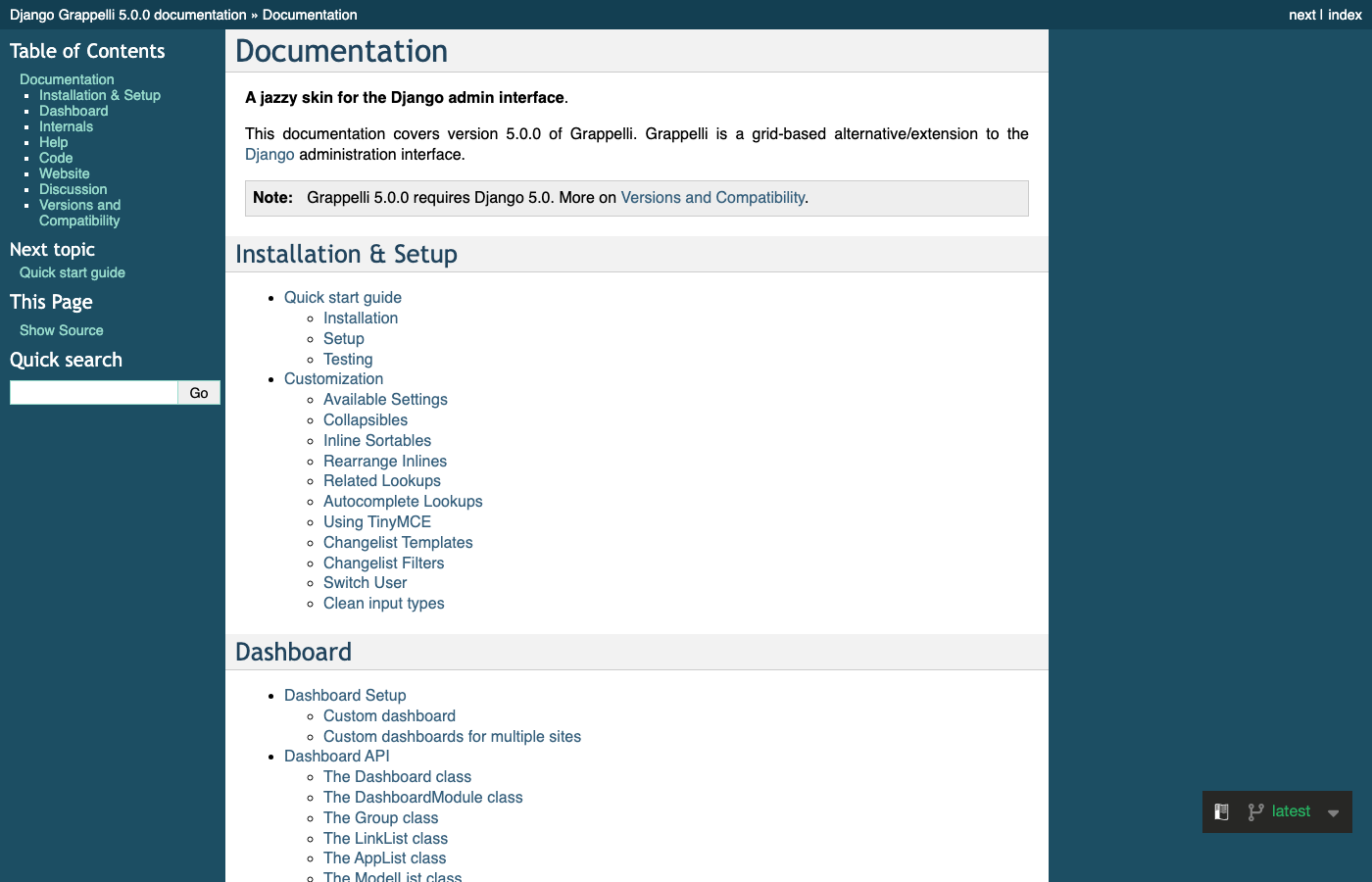Screen dimensions: 1372x882
Task: Open the Collapsibles link
Action: tap(366, 420)
